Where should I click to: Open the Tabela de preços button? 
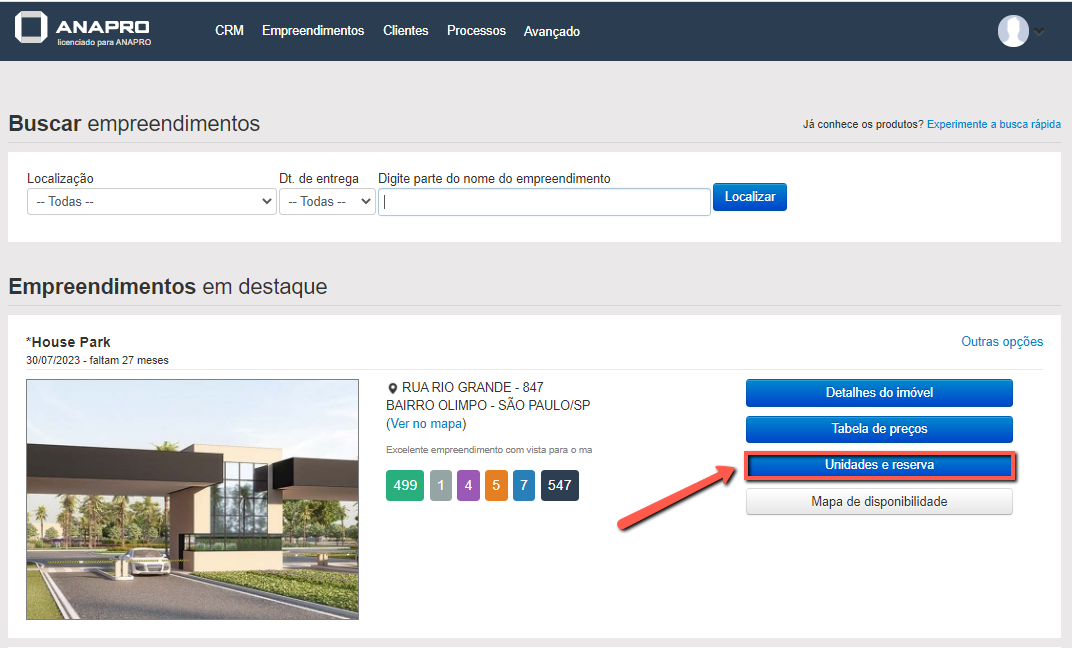point(879,429)
